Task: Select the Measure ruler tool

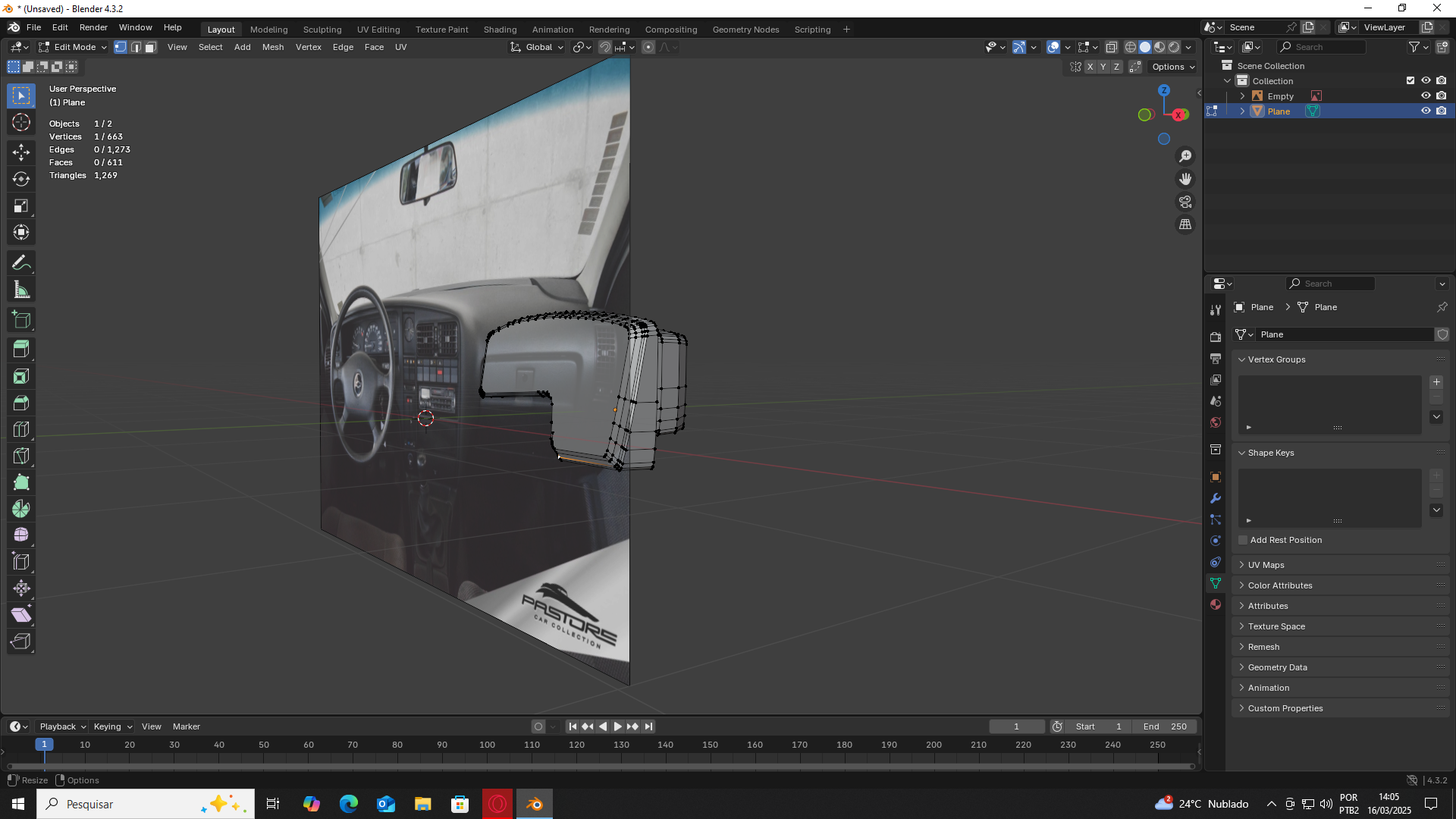Action: coord(21,290)
